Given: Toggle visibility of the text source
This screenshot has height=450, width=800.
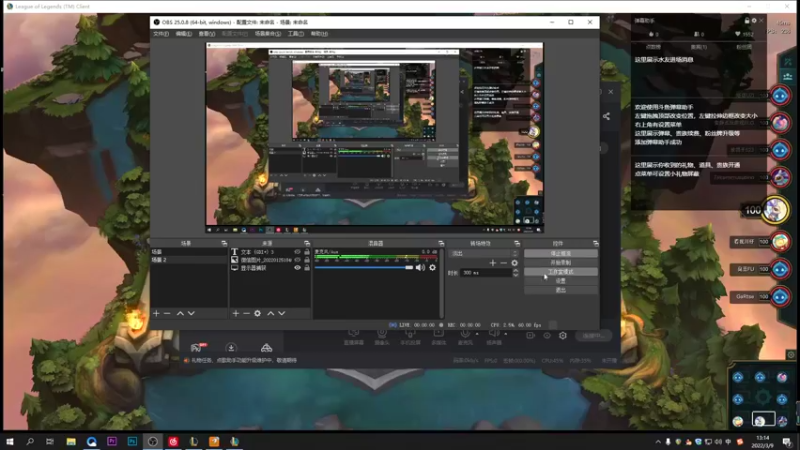Looking at the screenshot, I should pos(297,252).
